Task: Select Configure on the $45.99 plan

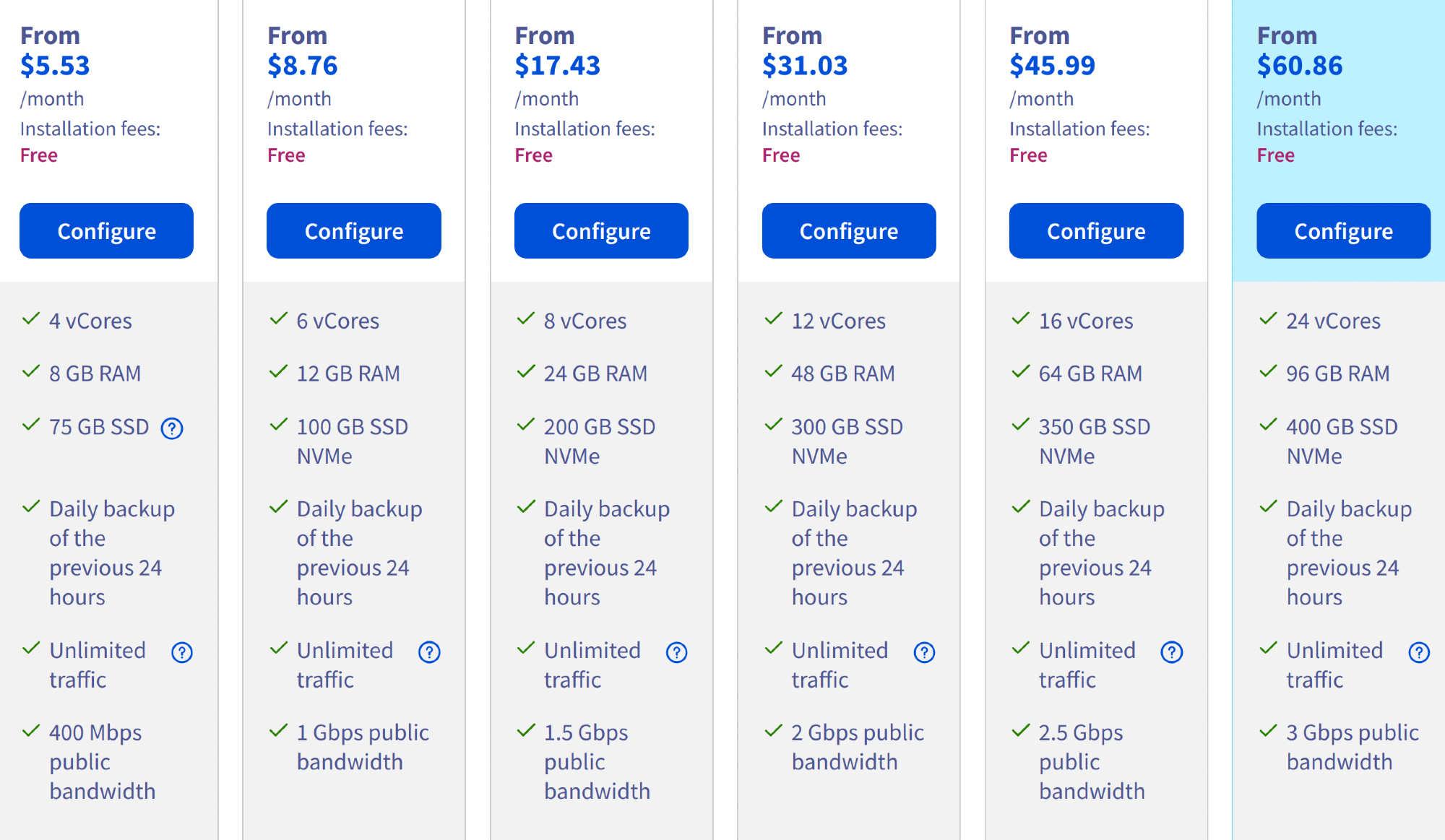Action: click(1096, 231)
